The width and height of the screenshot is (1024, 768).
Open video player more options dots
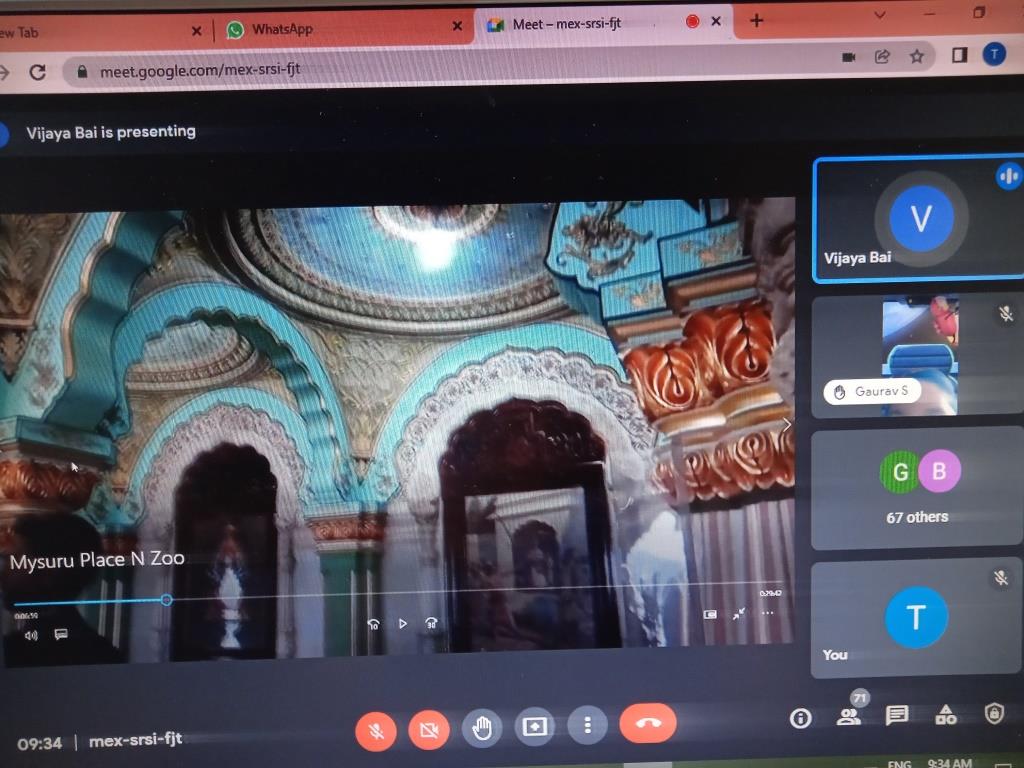767,613
